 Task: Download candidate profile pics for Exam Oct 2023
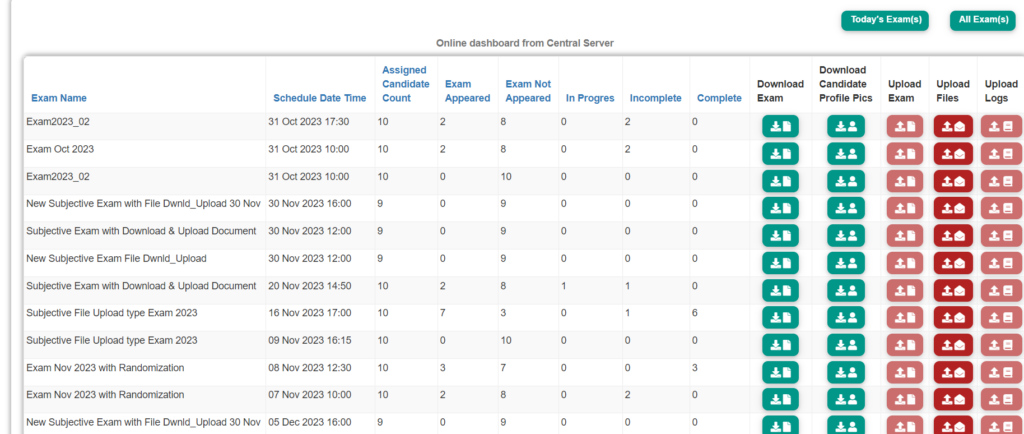(846, 153)
